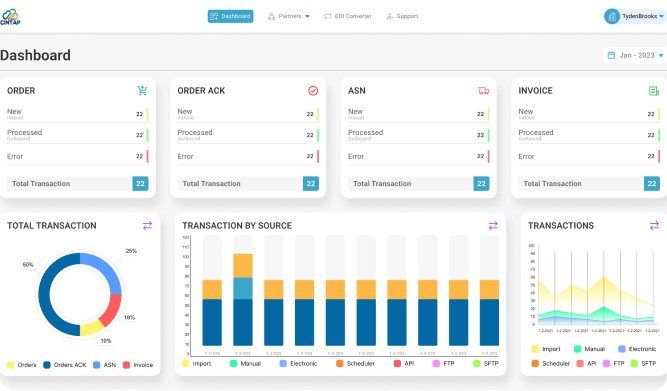Toggle Orders ACK legend in donut chart
The height and width of the screenshot is (391, 667).
[65, 365]
